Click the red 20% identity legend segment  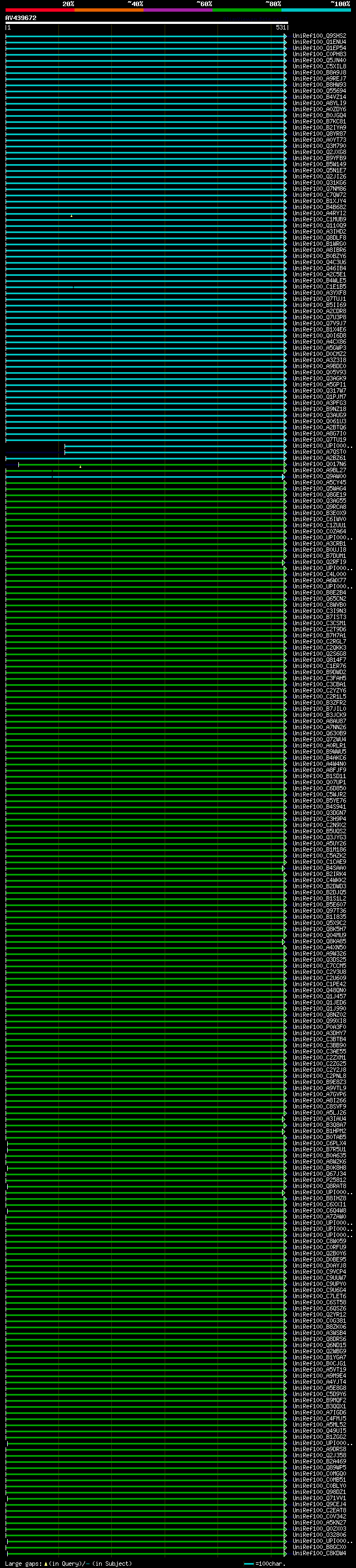40,10
